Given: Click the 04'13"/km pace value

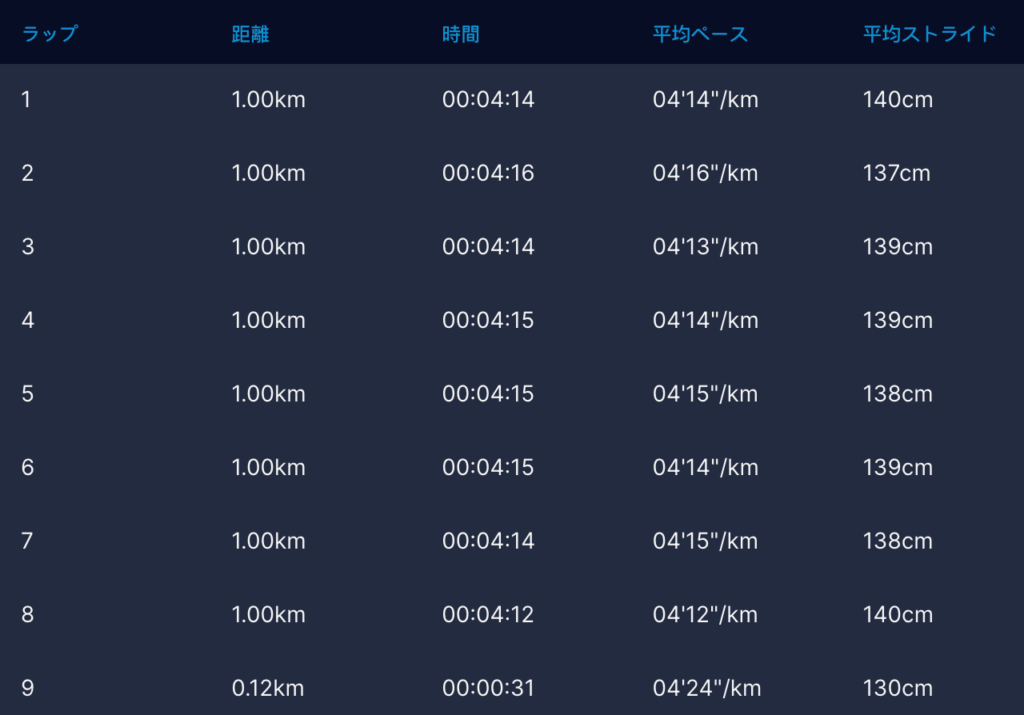Looking at the screenshot, I should click(x=705, y=247).
